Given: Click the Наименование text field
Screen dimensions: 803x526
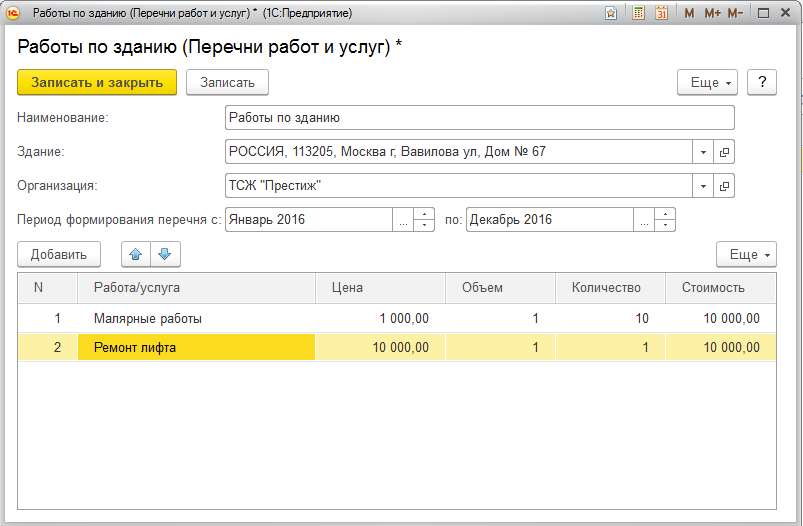Looking at the screenshot, I should (x=479, y=118).
